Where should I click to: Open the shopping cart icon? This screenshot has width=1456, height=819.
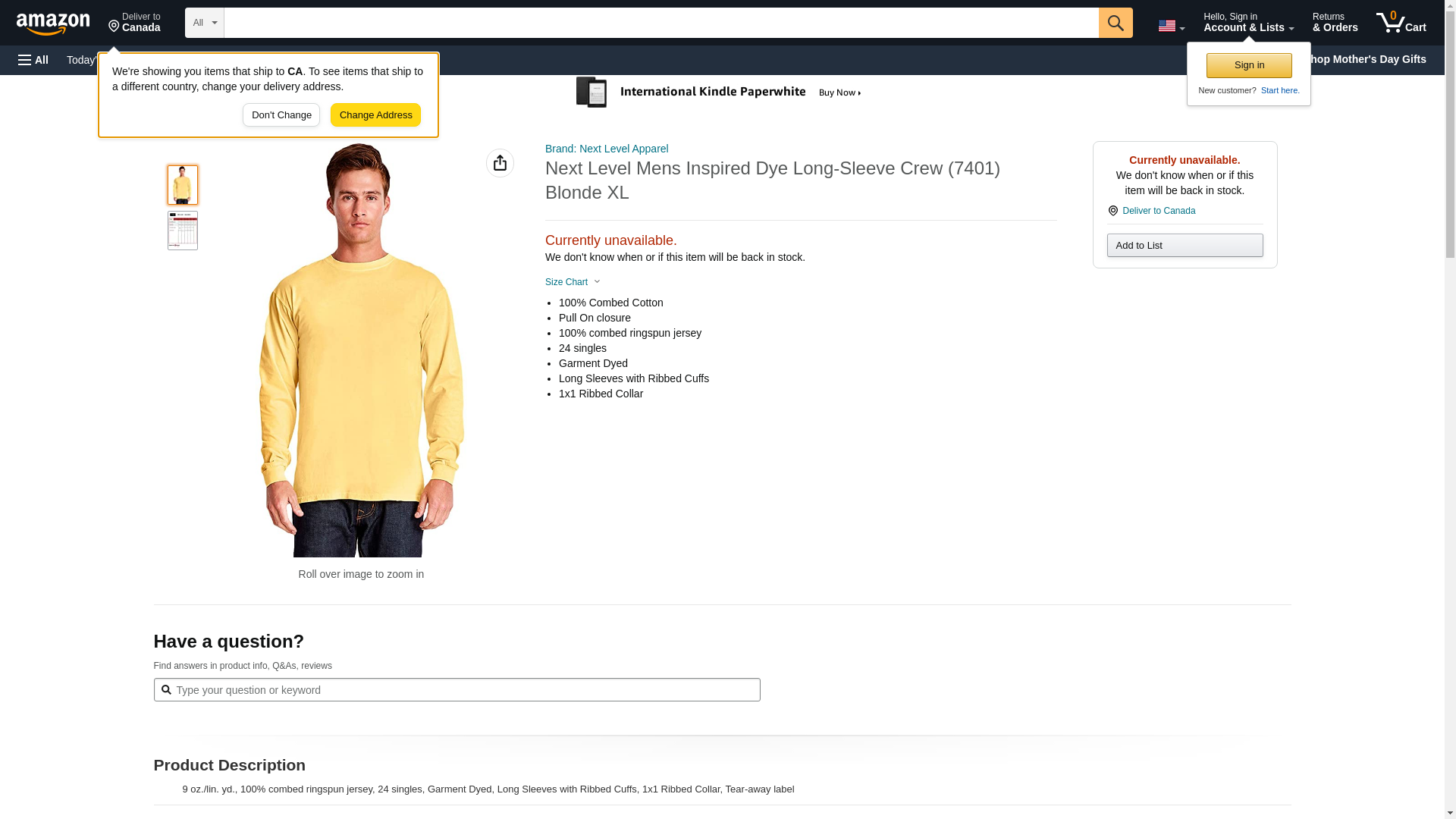1401,23
